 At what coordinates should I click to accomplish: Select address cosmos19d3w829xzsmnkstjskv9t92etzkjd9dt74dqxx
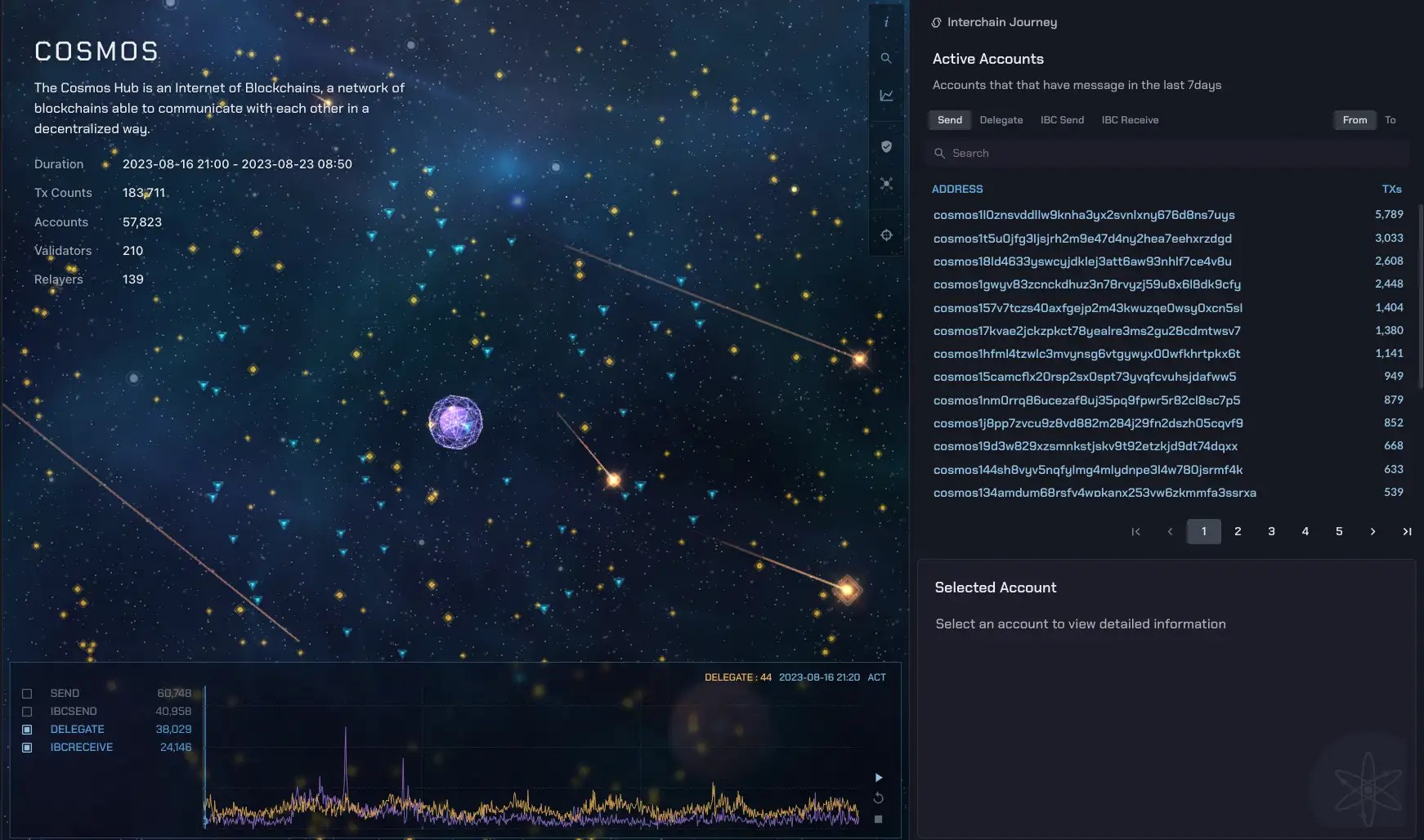1086,446
